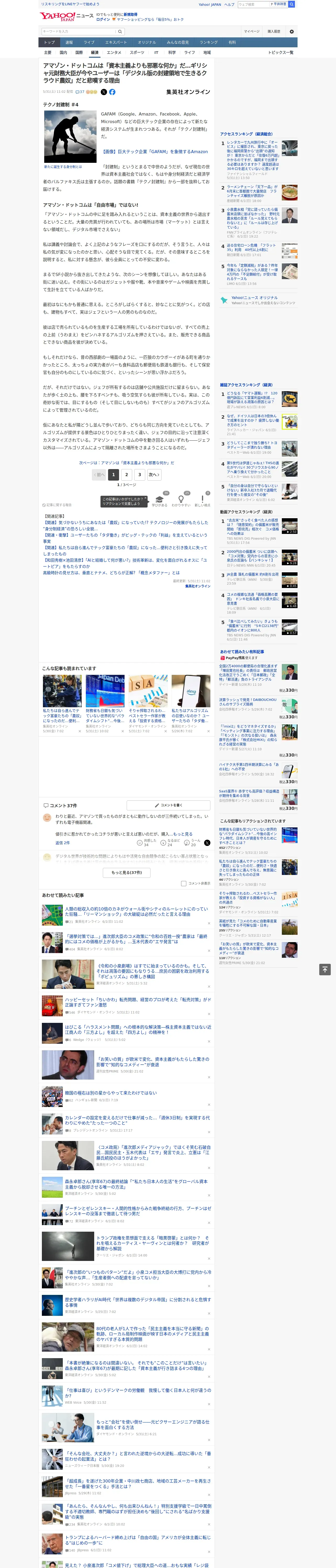Open the IT category

pyautogui.click(x=156, y=52)
